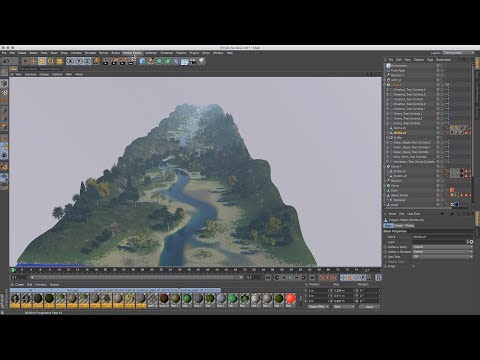Viewport: 480px width, 360px height.
Task: Open the Layout dropdown
Action: pos(458,53)
